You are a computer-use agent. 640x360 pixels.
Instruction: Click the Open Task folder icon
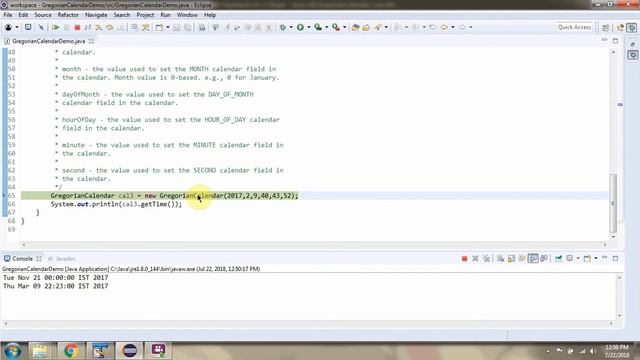pyautogui.click(x=366, y=27)
